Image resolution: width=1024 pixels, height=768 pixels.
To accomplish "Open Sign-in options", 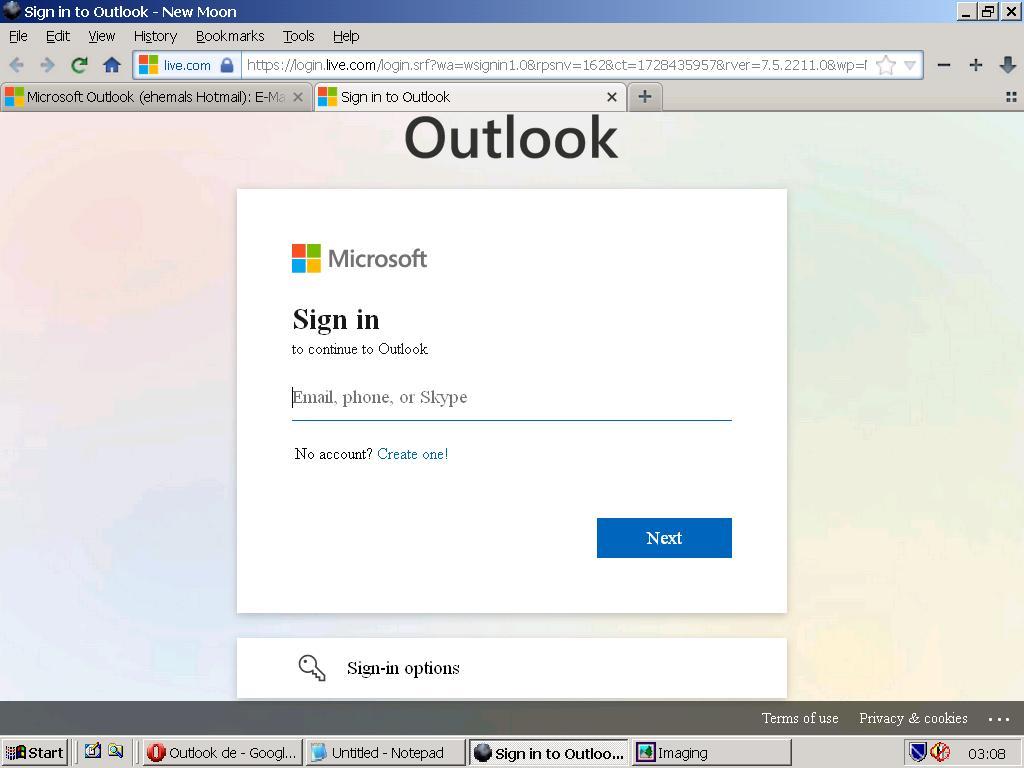I will 511,668.
